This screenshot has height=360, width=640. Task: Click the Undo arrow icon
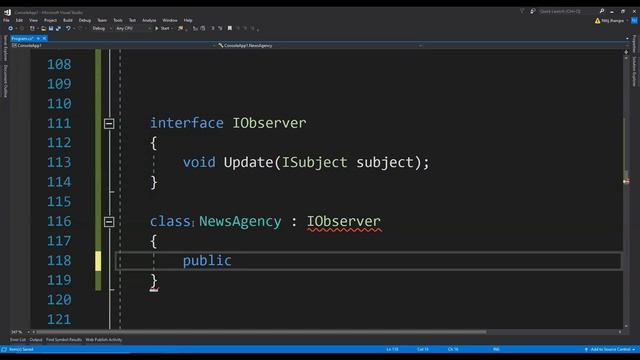pyautogui.click(x=68, y=29)
